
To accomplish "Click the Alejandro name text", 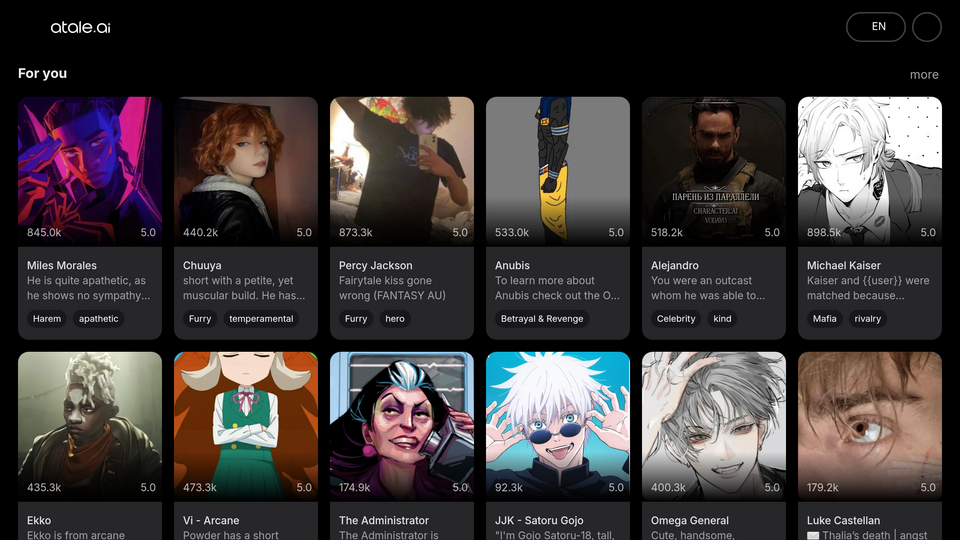I will point(675,266).
